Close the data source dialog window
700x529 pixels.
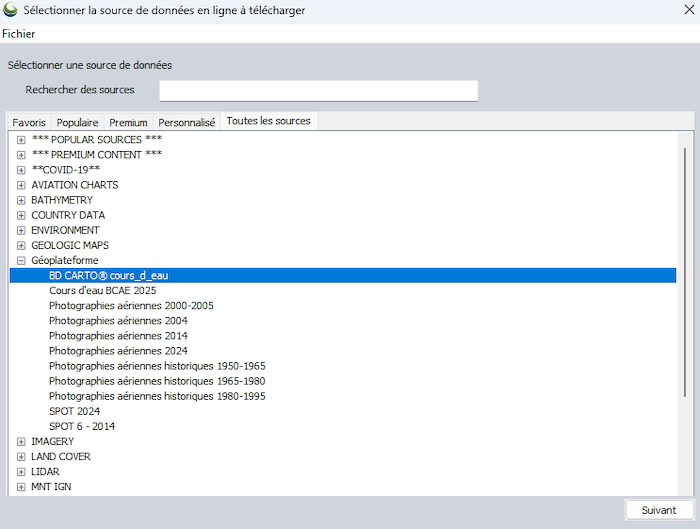point(688,10)
